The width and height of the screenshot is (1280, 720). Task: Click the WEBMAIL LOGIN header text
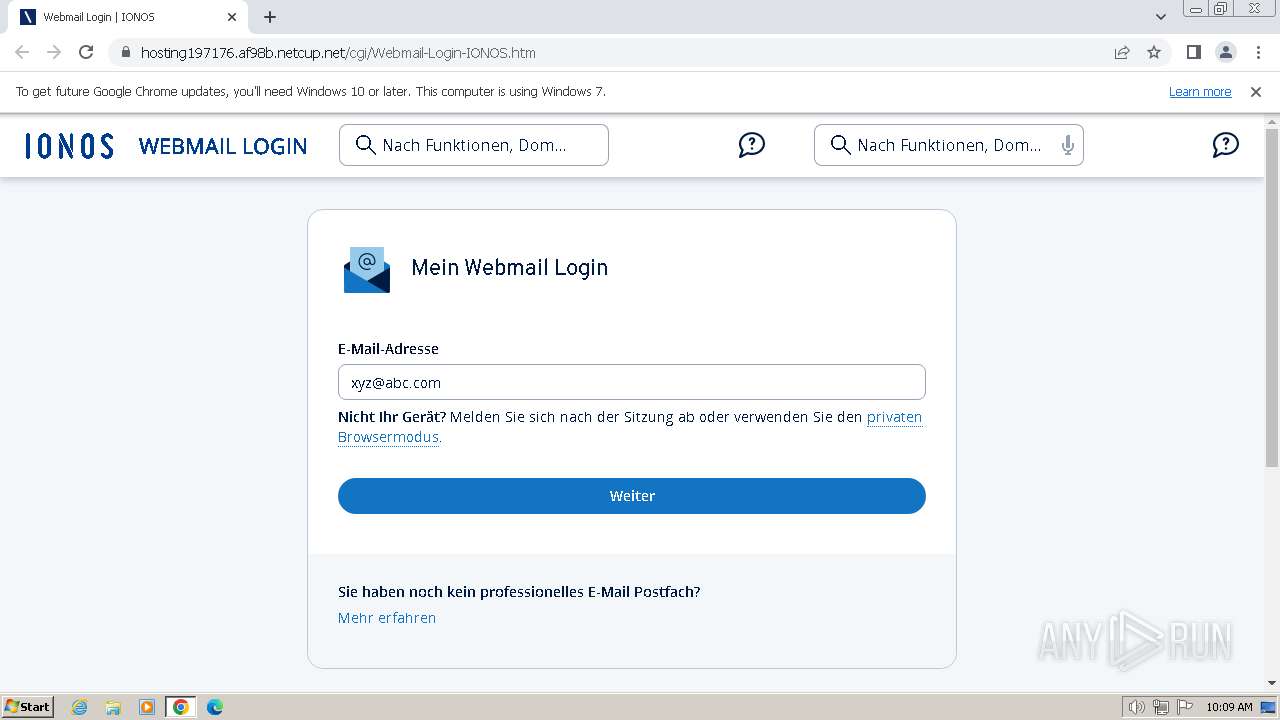pyautogui.click(x=223, y=146)
